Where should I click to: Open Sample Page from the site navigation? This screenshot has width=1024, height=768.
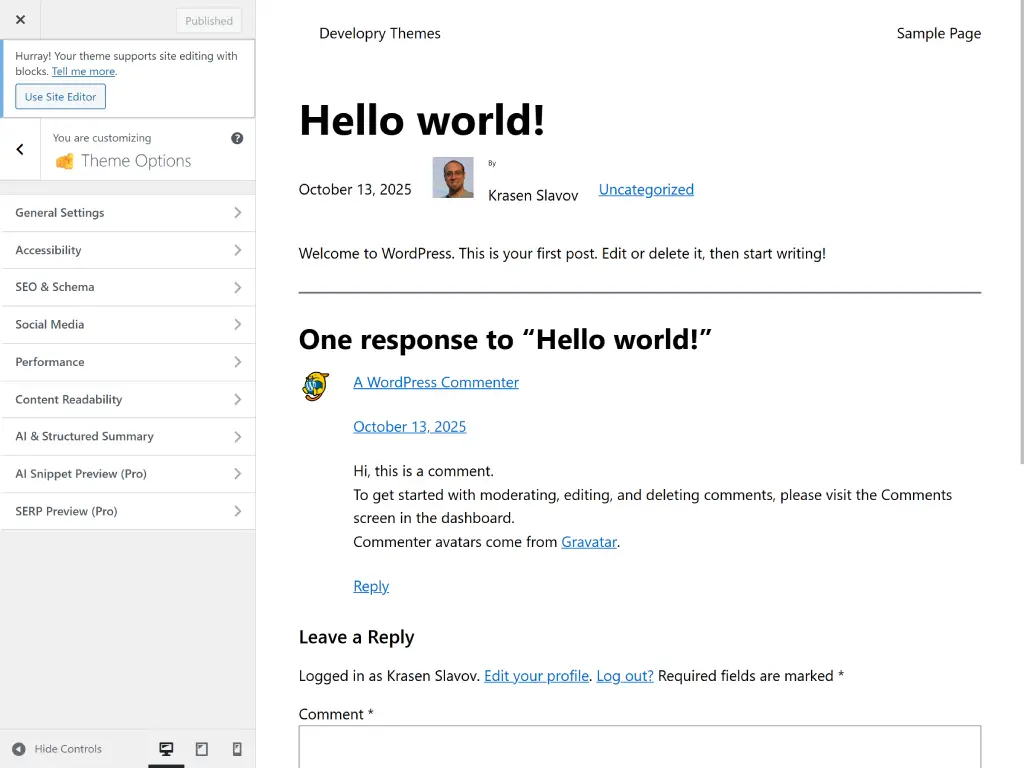pyautogui.click(x=938, y=33)
